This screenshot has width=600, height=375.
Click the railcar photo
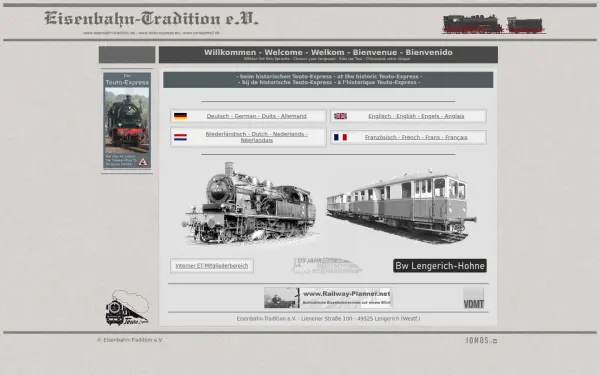pos(401,206)
